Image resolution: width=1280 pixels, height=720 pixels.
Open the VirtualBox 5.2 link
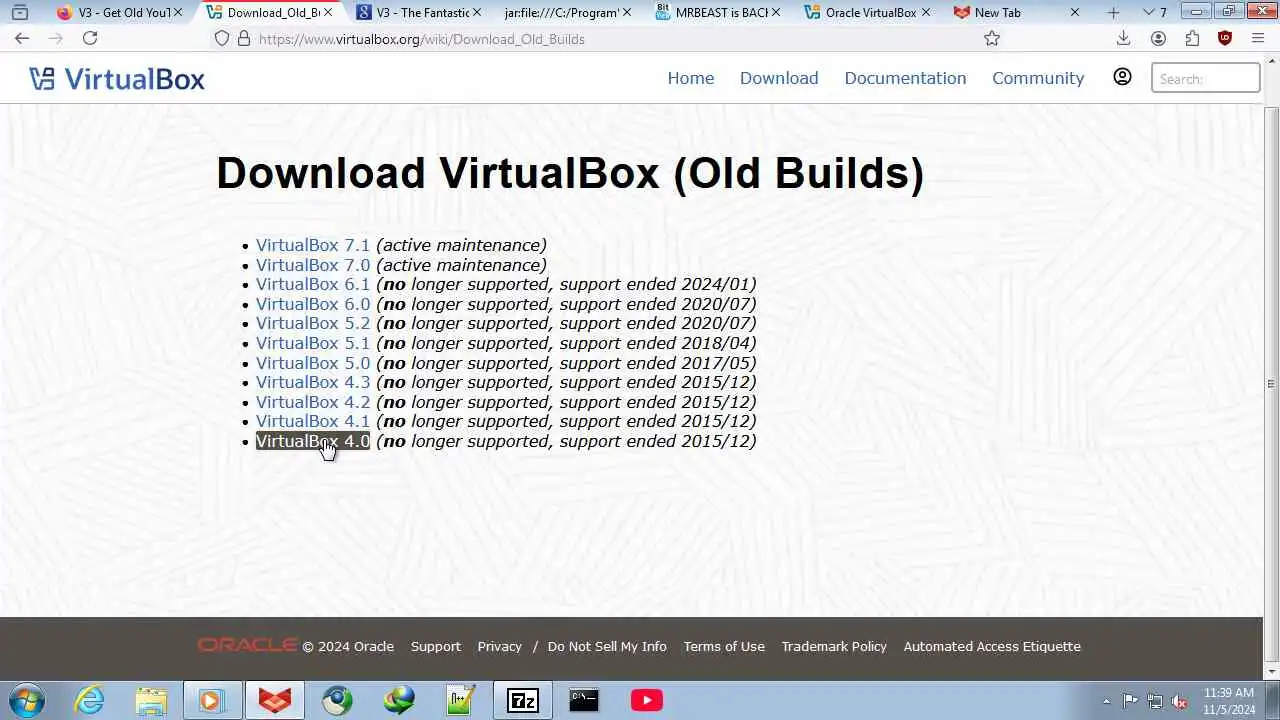click(313, 323)
